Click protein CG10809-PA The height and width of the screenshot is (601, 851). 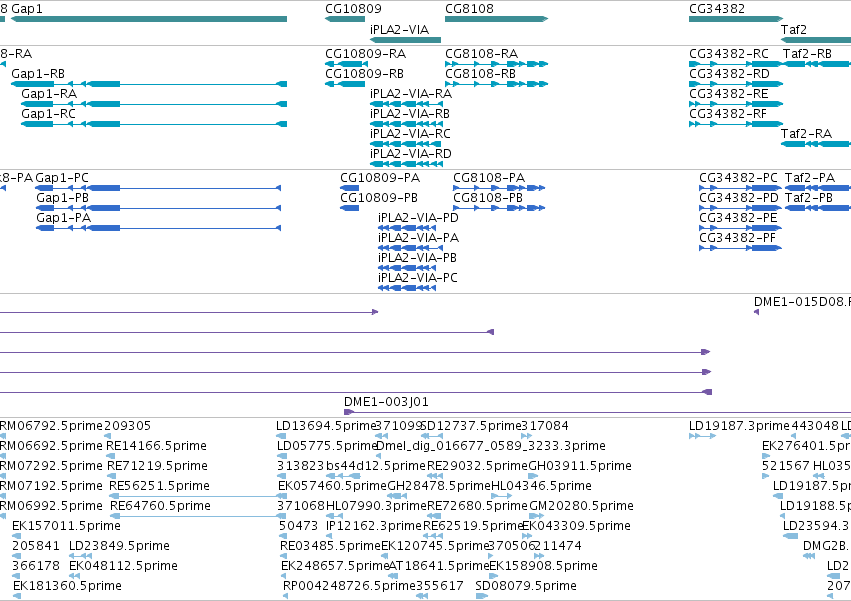click(x=350, y=188)
